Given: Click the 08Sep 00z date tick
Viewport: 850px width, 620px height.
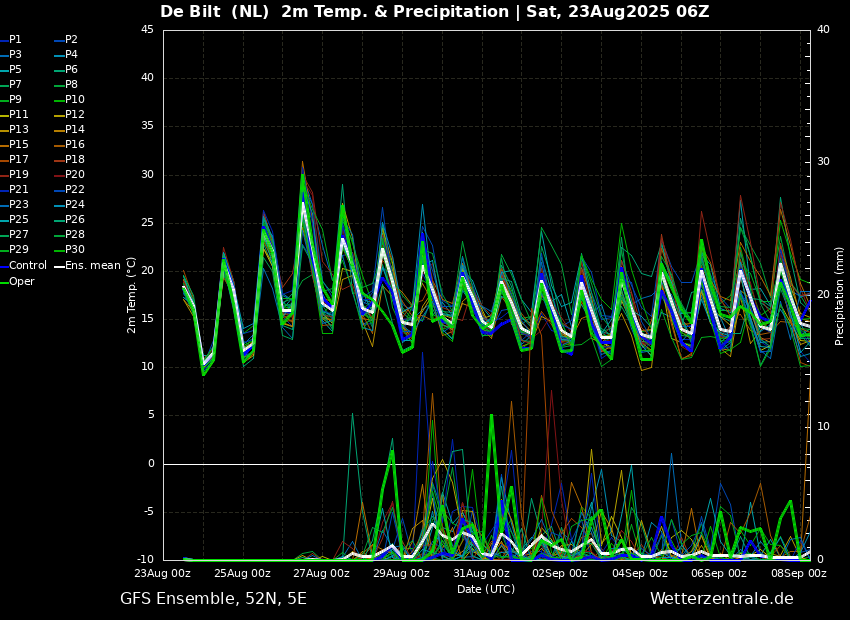Looking at the screenshot, I should 798,574.
